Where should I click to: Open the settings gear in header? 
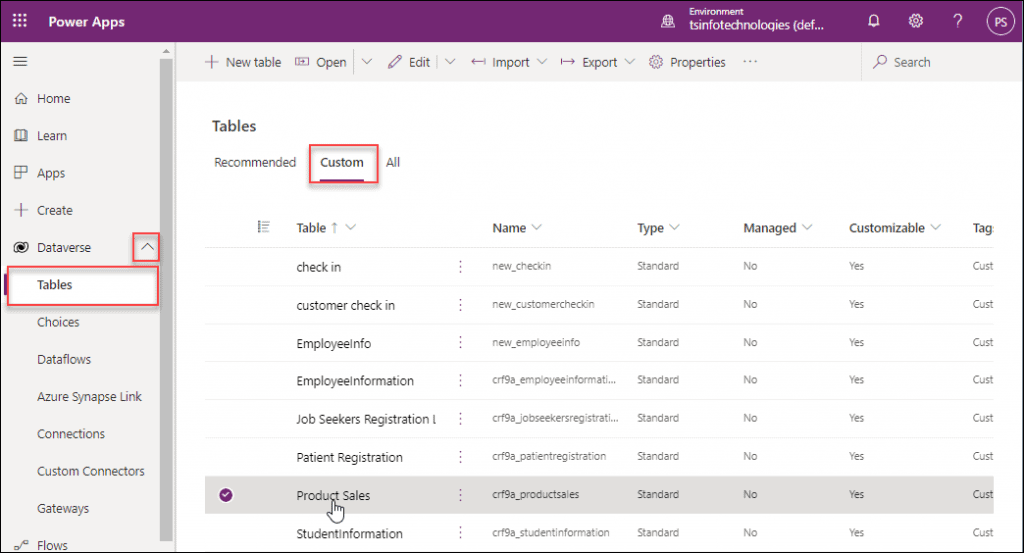[916, 21]
